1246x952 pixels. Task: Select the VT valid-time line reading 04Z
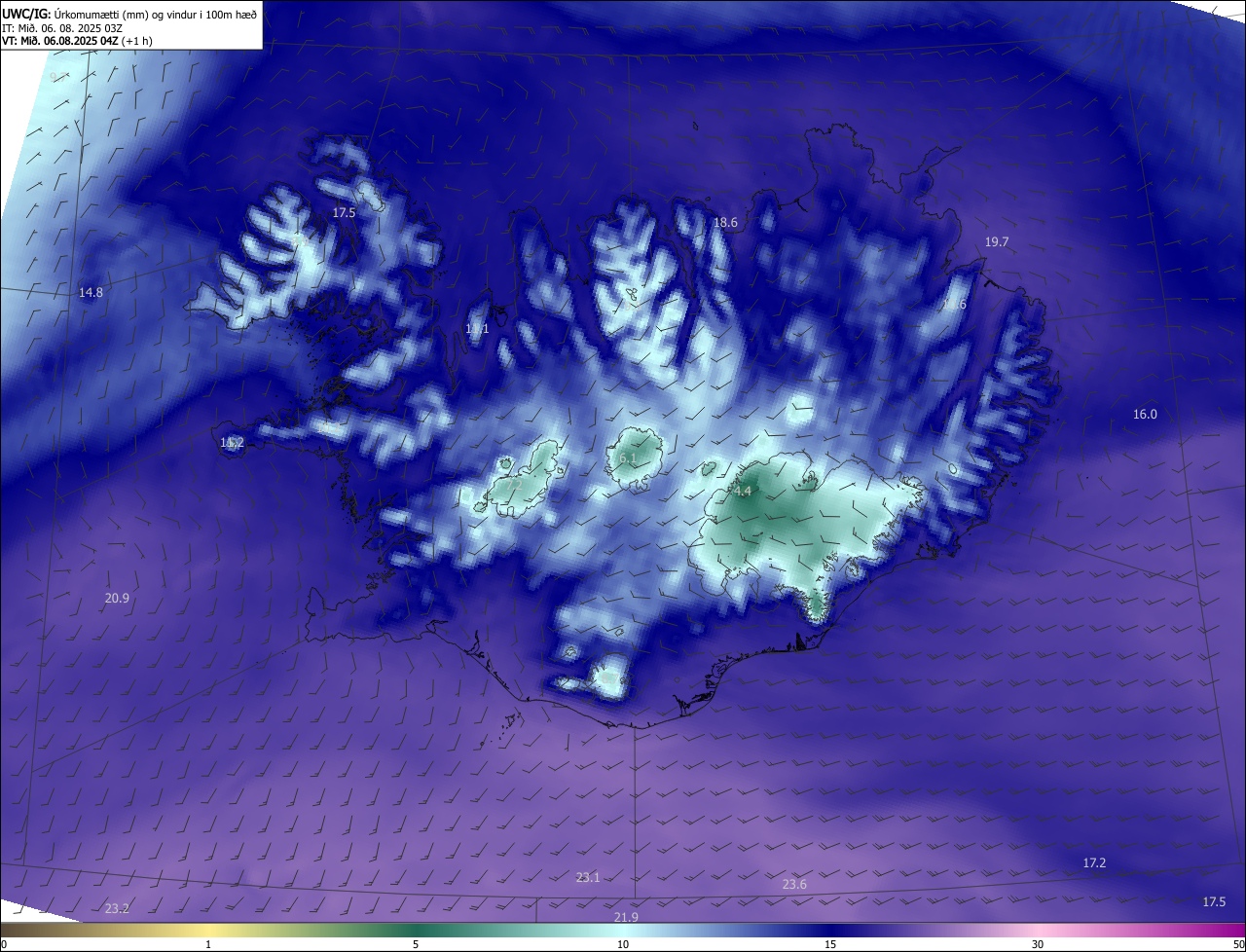(77, 41)
